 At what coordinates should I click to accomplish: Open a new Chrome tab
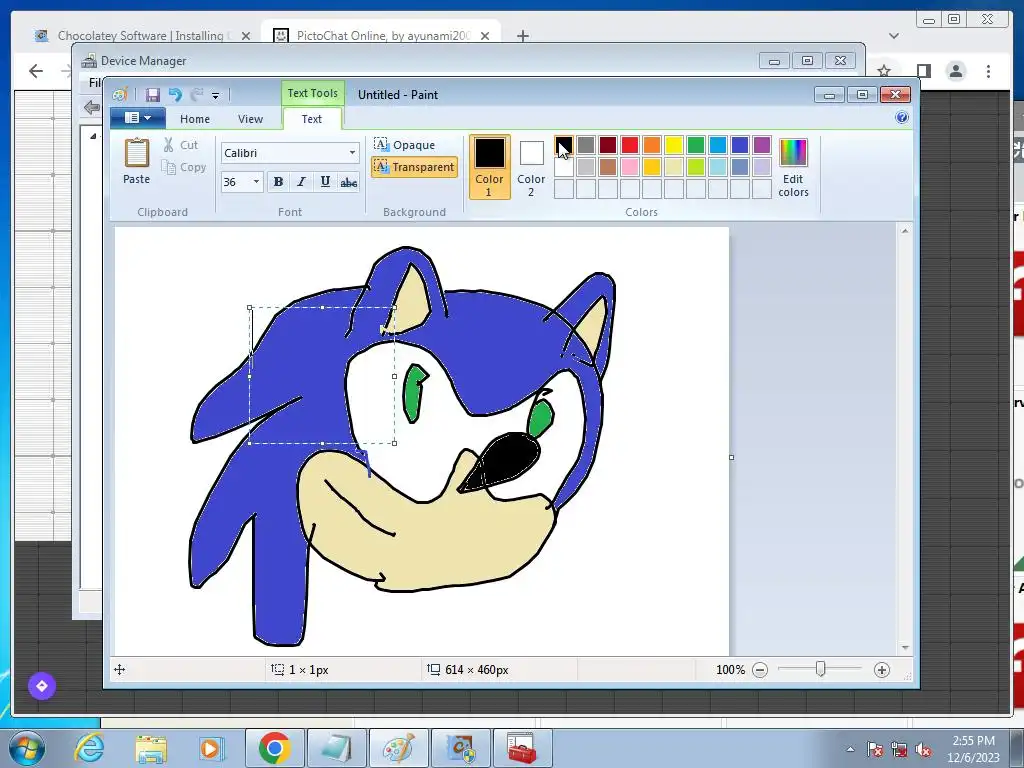(522, 36)
